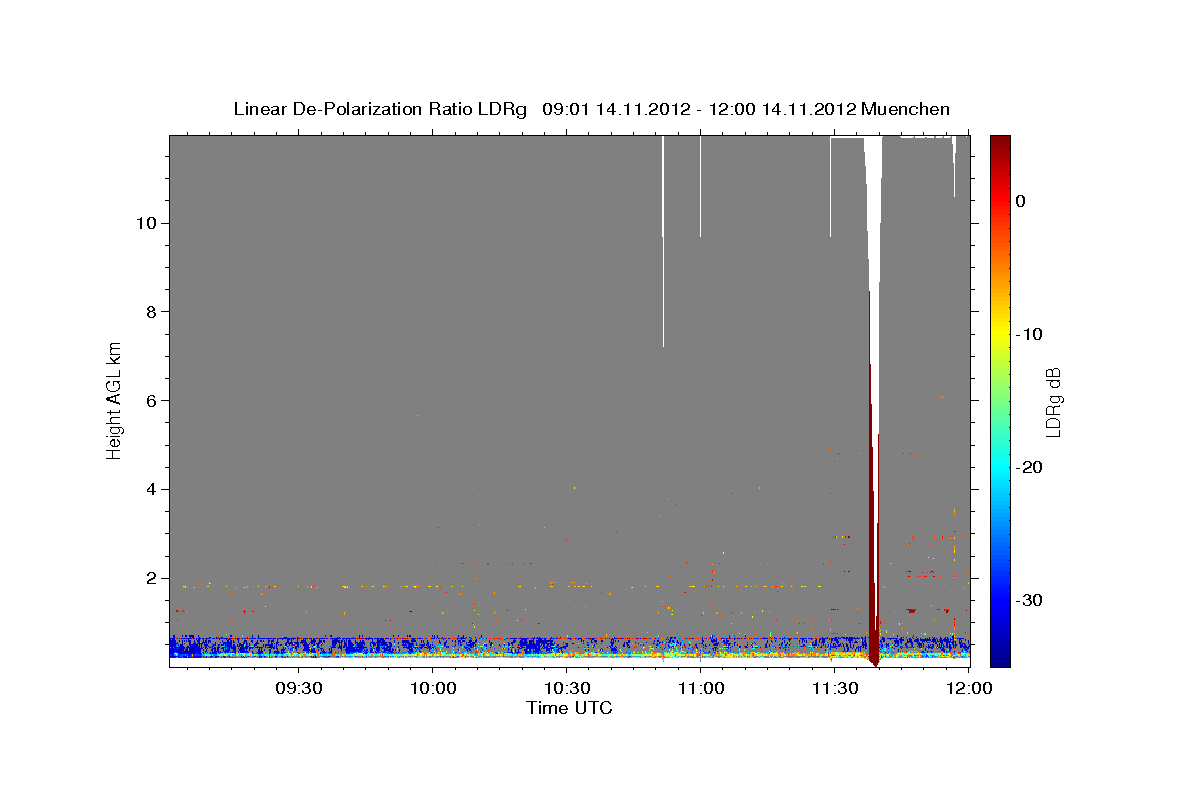Click the height axis label '2'
Screen dimensions: 1200x800
pos(150,578)
